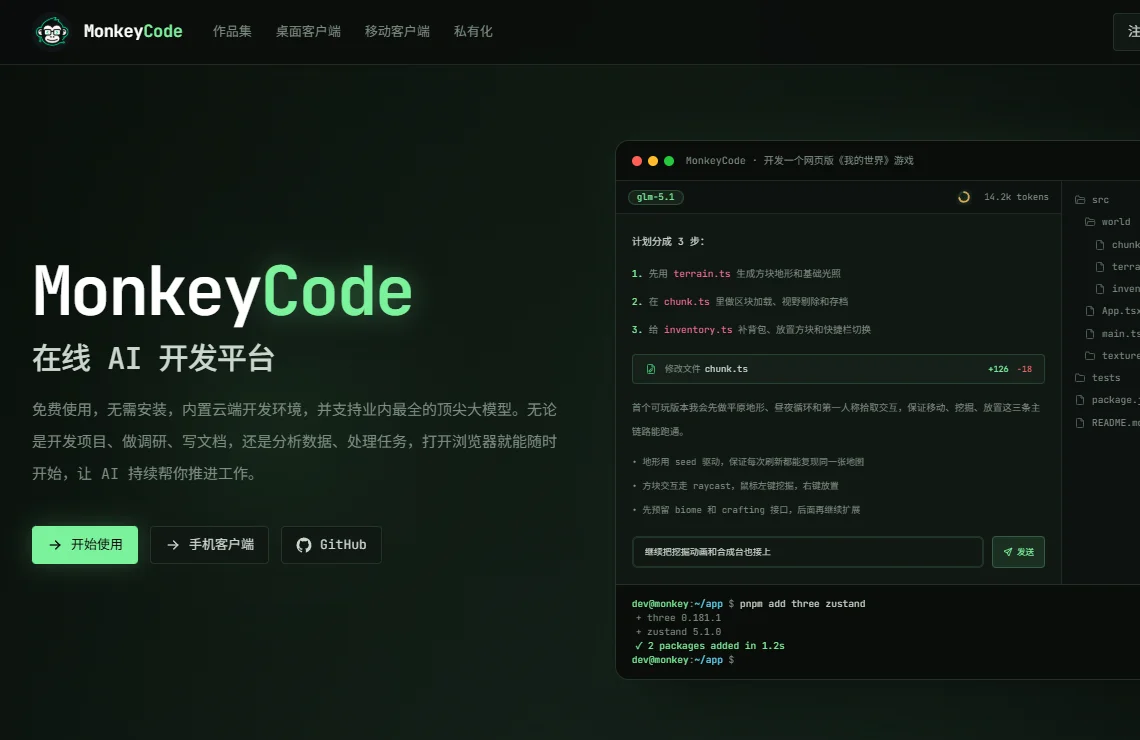
Task: Open the 移动客户端 nav item
Action: click(x=397, y=31)
